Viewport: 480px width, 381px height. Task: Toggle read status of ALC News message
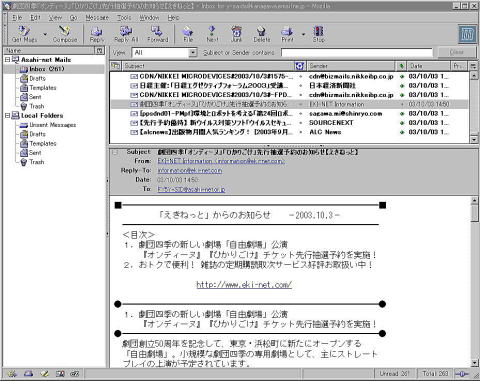coord(402,132)
